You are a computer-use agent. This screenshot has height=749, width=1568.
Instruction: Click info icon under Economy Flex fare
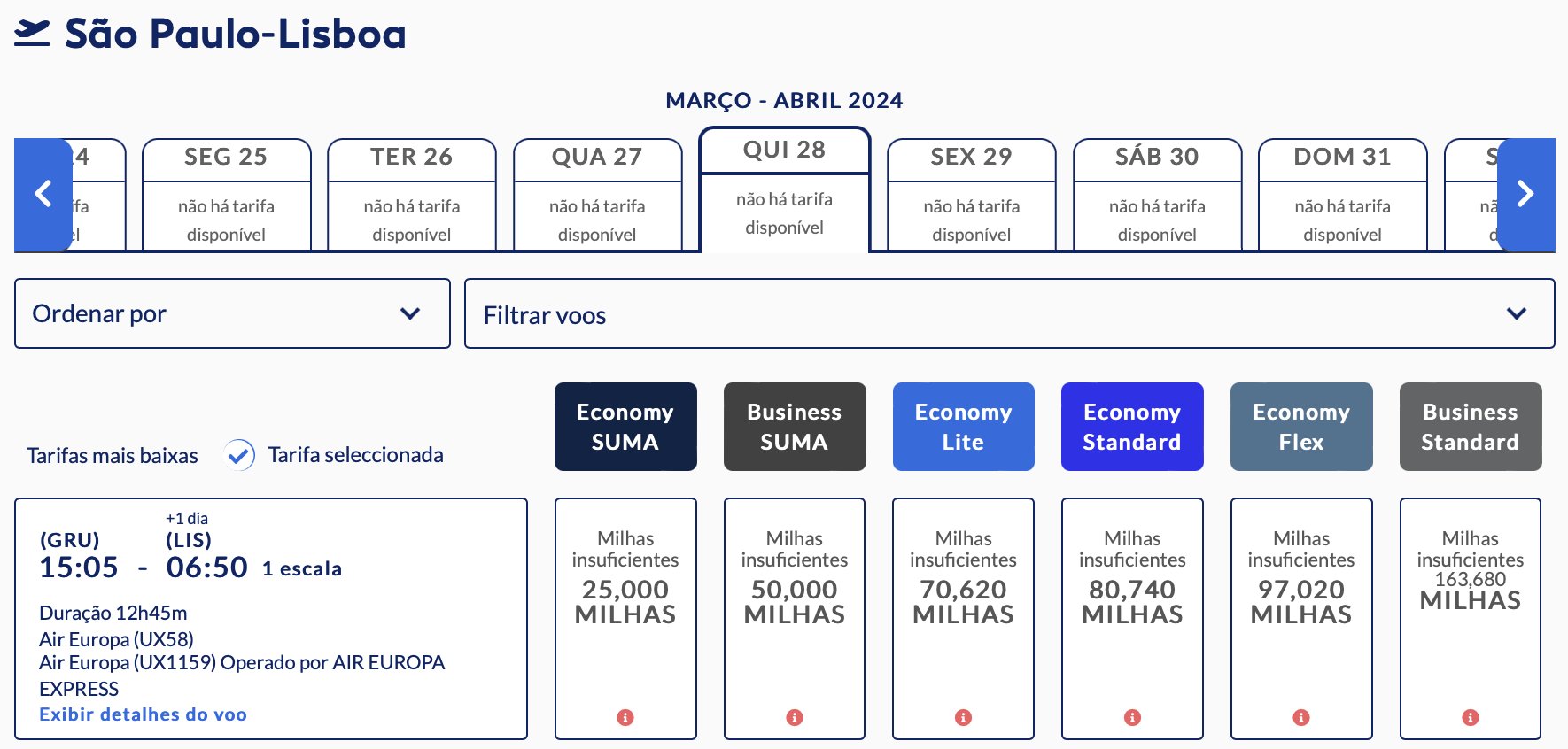click(x=1301, y=717)
